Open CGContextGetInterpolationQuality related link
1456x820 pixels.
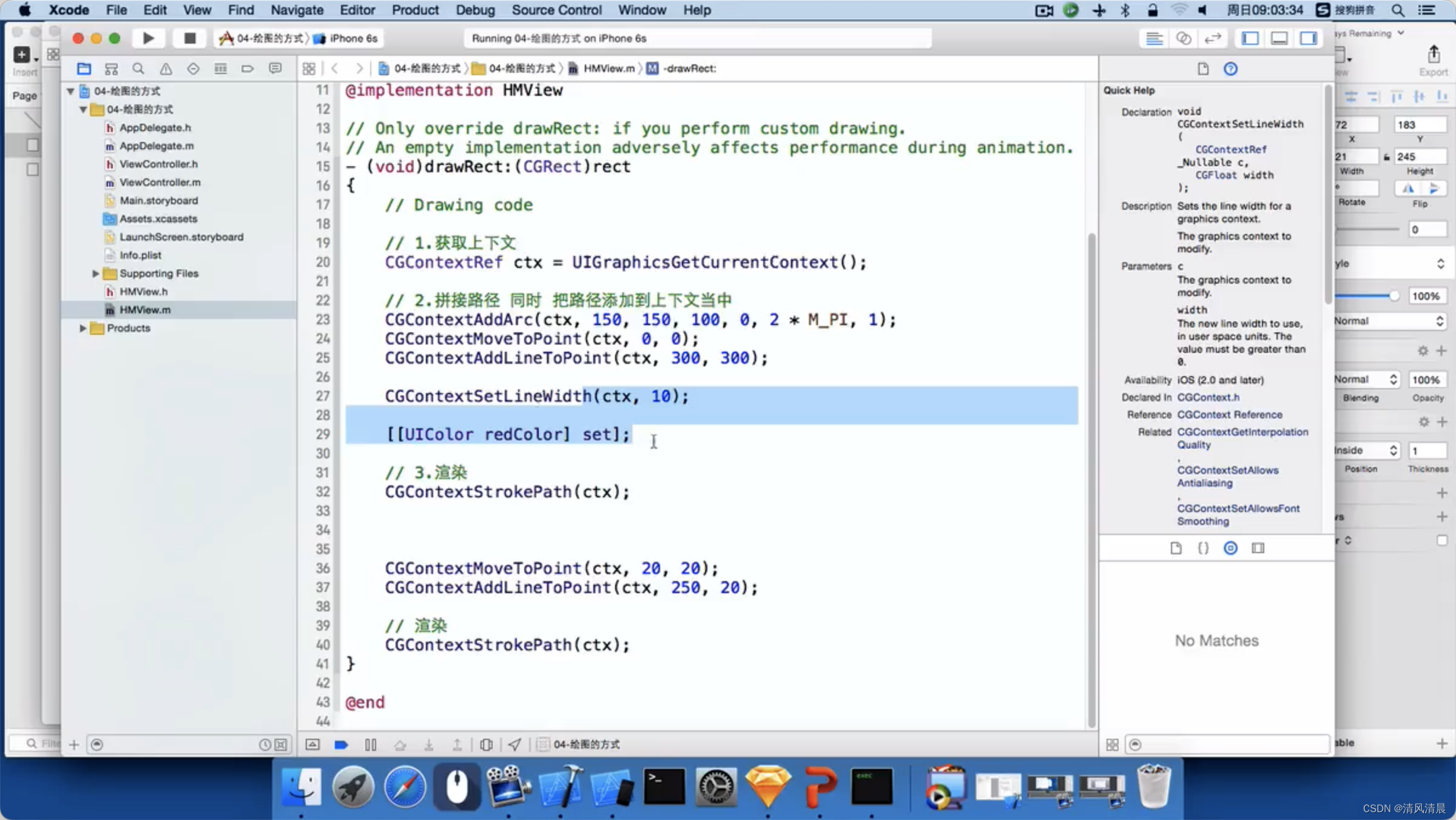1242,438
